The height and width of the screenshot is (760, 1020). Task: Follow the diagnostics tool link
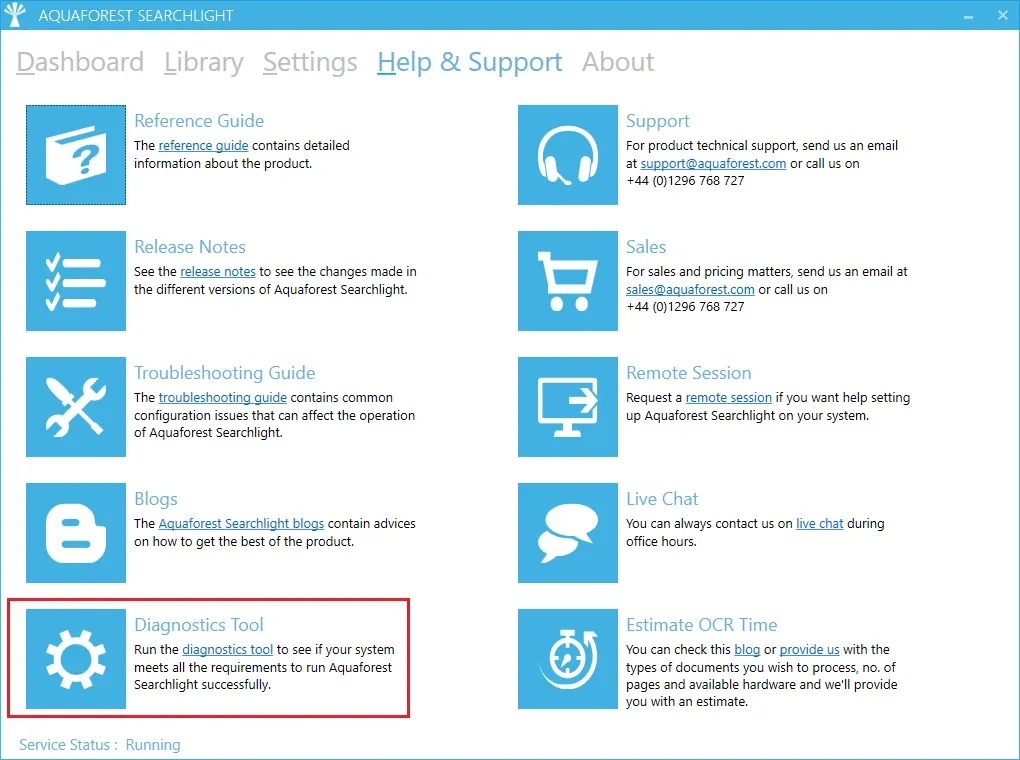click(x=228, y=649)
